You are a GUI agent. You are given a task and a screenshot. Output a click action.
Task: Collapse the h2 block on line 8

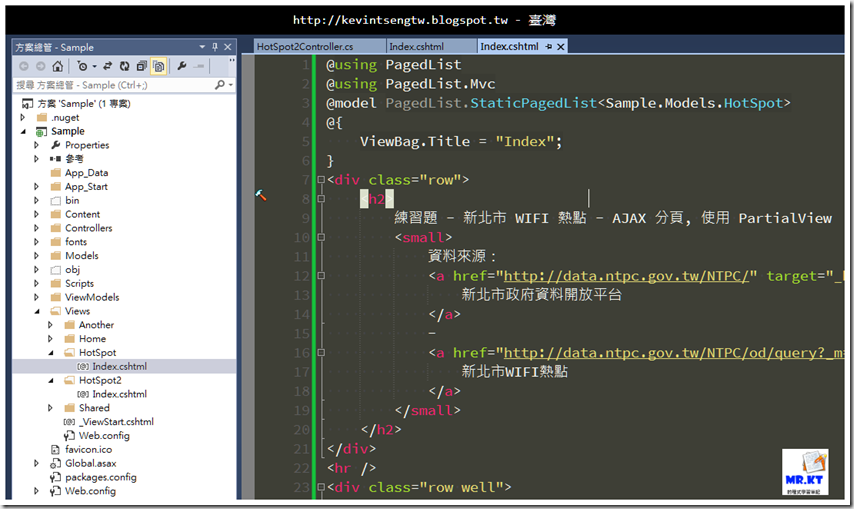(321, 199)
